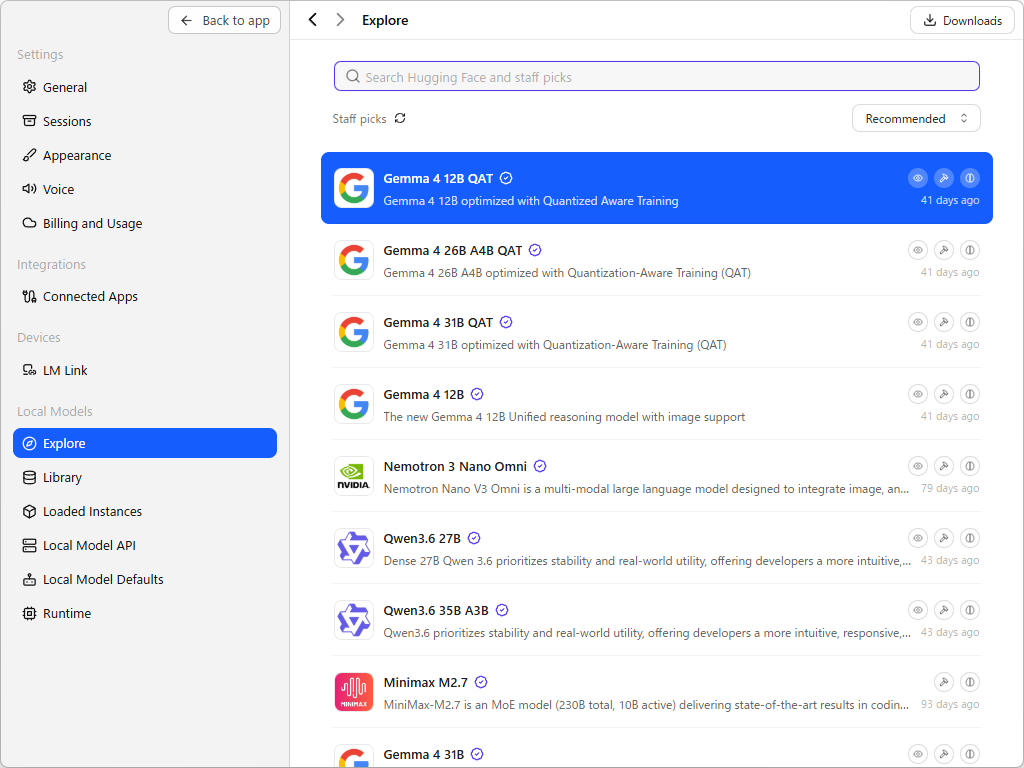Click the tool-use hammer icon on Gemma 4 26B A4B QAT
This screenshot has height=768, width=1024.
(x=944, y=250)
